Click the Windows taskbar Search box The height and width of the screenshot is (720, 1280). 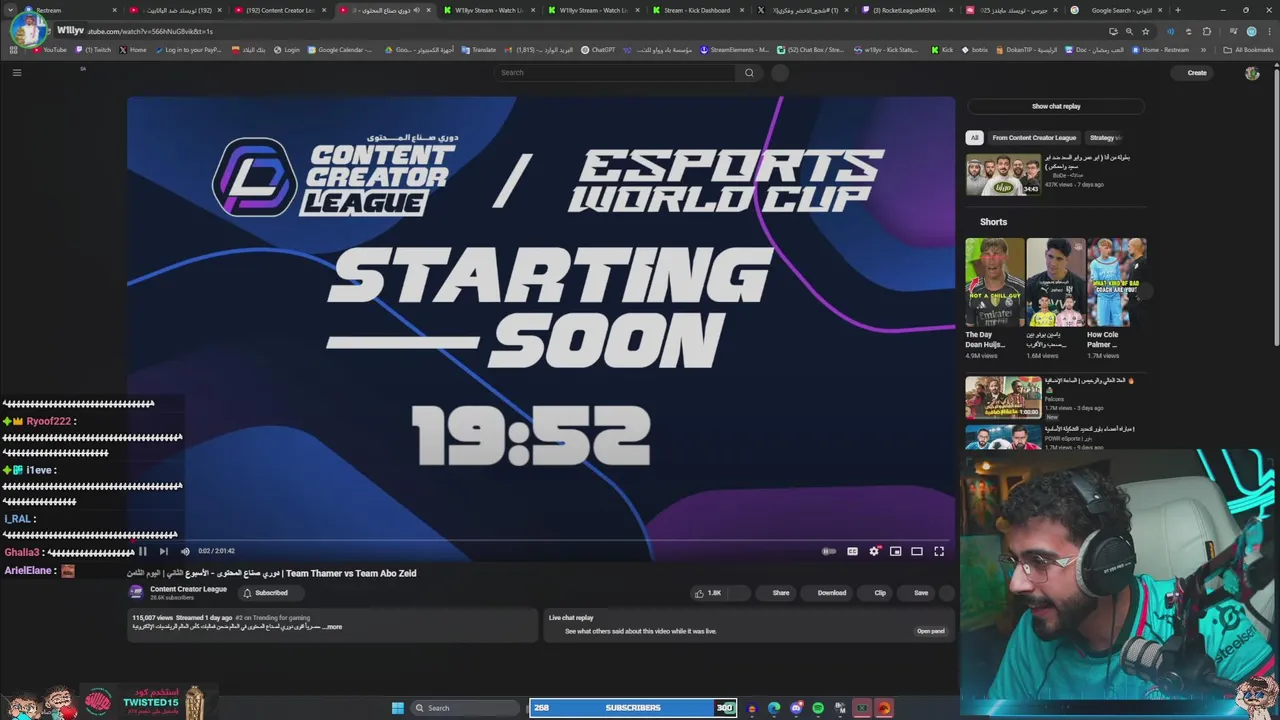pos(467,708)
